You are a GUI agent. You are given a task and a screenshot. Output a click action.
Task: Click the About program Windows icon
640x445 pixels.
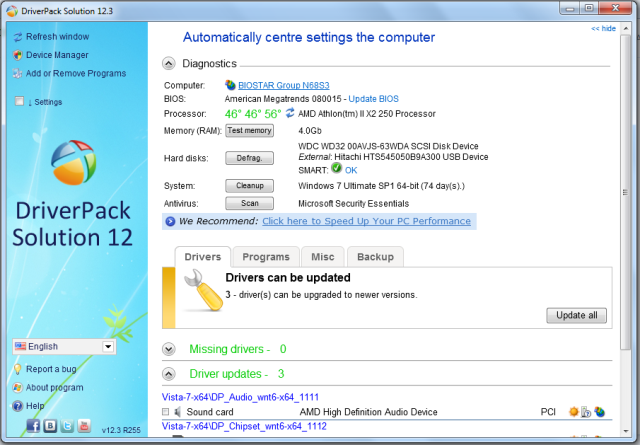point(18,387)
